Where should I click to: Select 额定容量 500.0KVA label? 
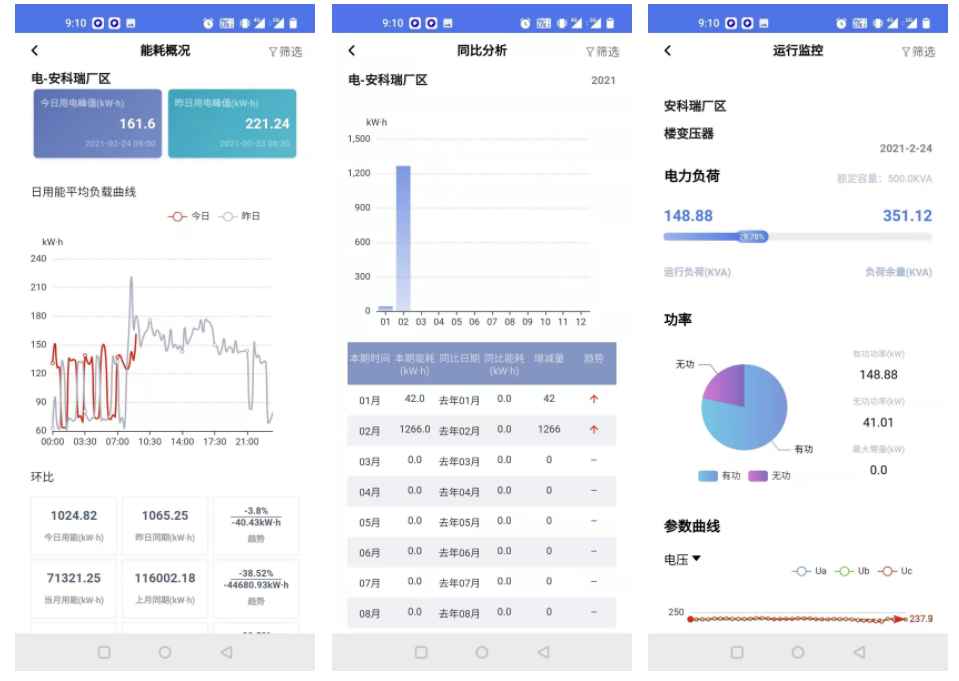[884, 179]
